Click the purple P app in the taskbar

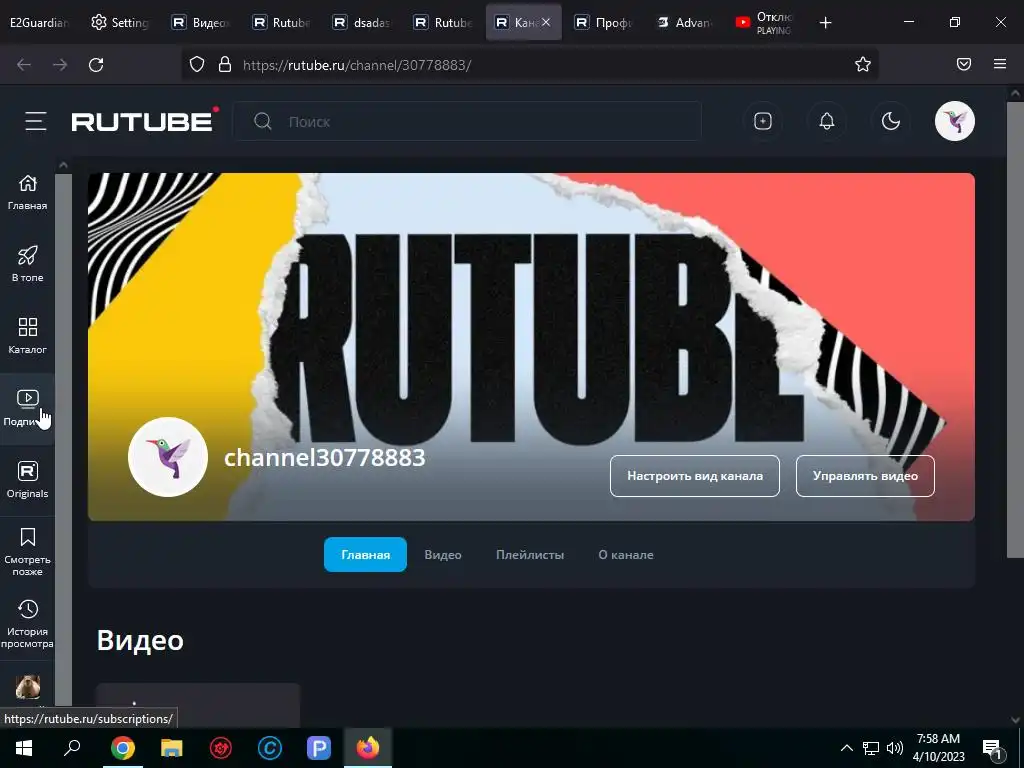click(319, 748)
